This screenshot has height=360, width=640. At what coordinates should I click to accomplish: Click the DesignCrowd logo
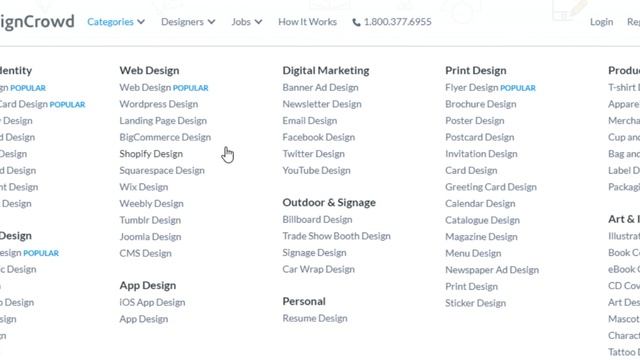point(37,22)
